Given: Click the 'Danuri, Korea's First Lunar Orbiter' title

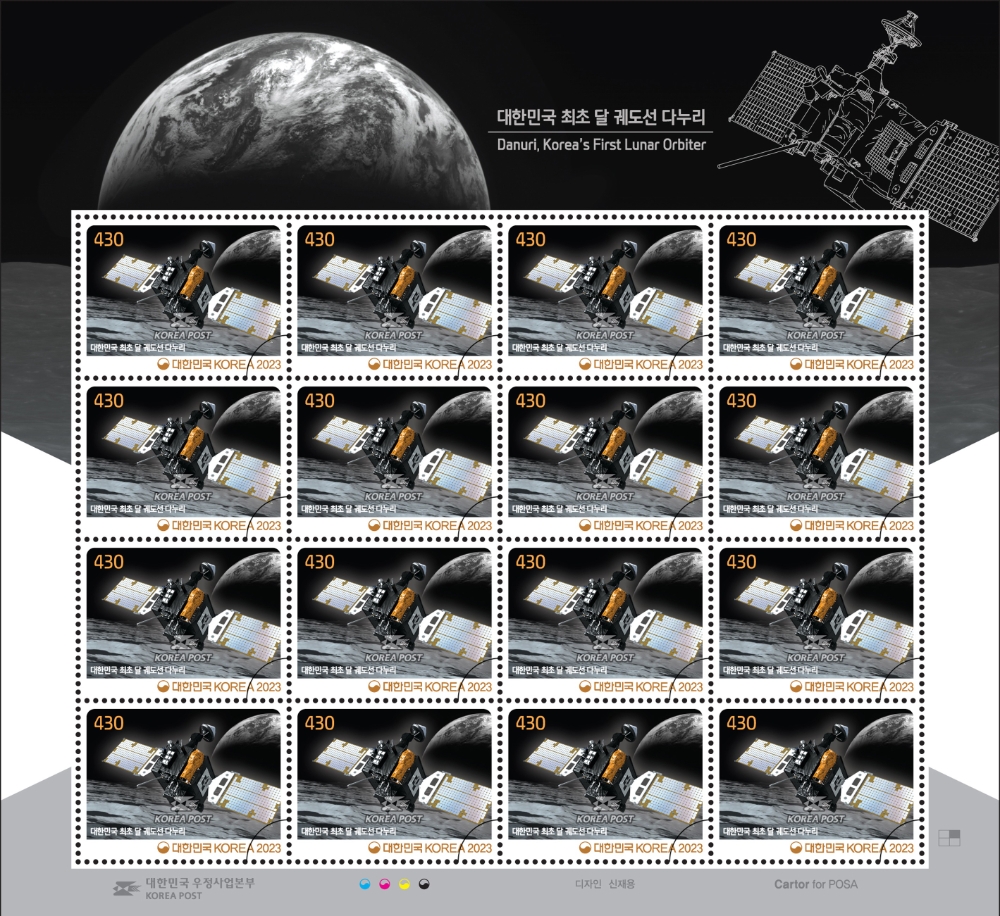Looking at the screenshot, I should pos(601,145).
